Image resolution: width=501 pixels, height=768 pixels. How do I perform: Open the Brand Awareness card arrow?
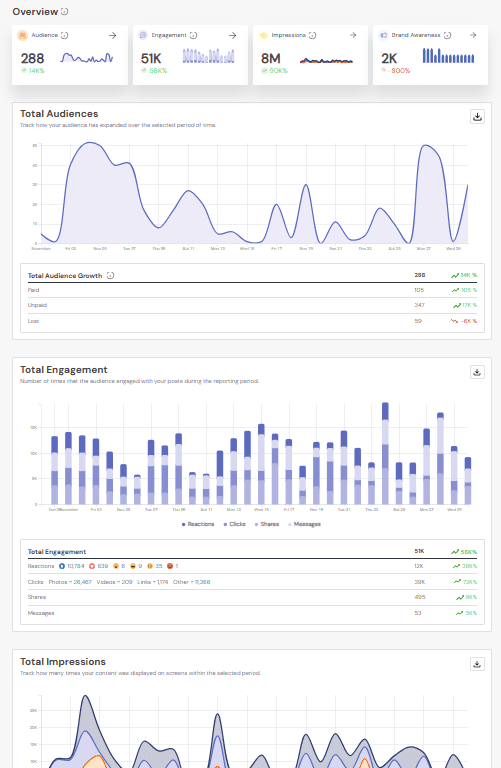(473, 35)
